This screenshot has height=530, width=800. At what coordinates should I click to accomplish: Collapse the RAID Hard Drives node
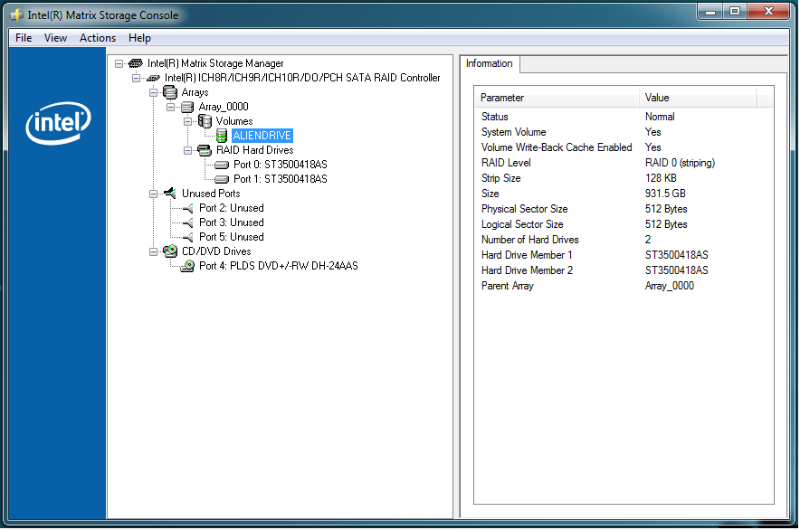point(188,150)
